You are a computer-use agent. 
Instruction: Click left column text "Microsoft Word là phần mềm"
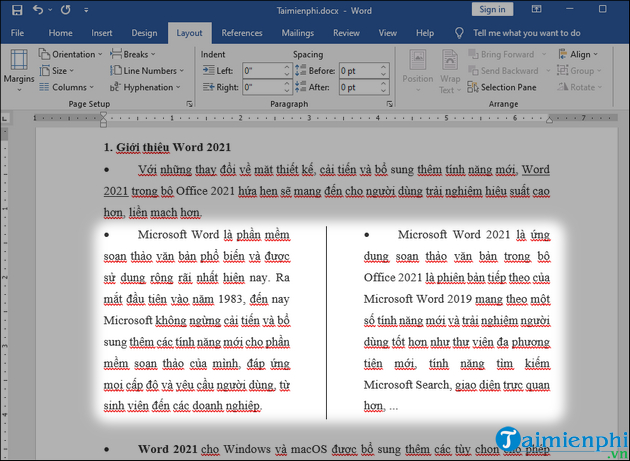coord(213,235)
